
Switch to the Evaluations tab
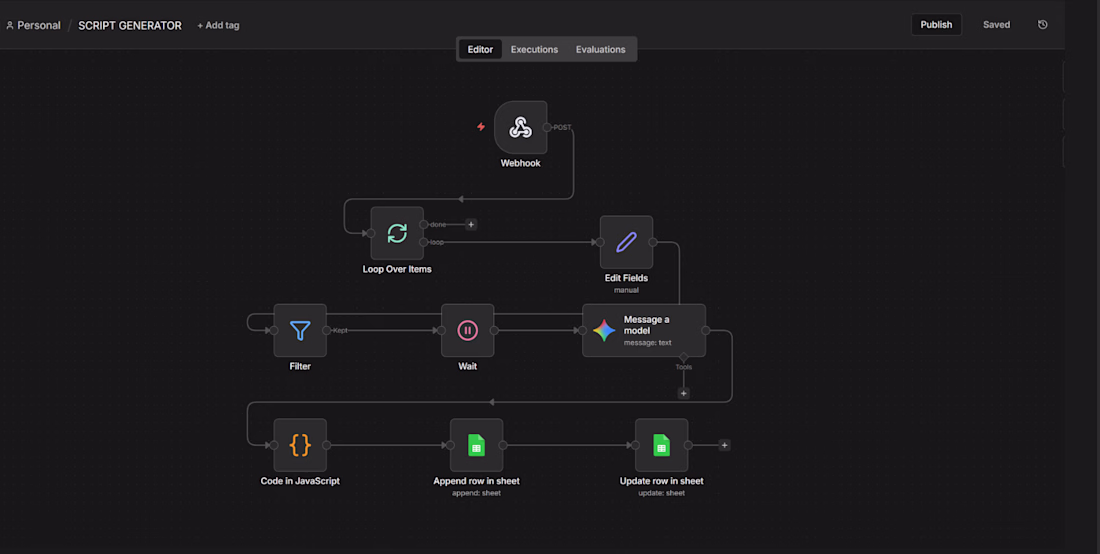[x=601, y=49]
